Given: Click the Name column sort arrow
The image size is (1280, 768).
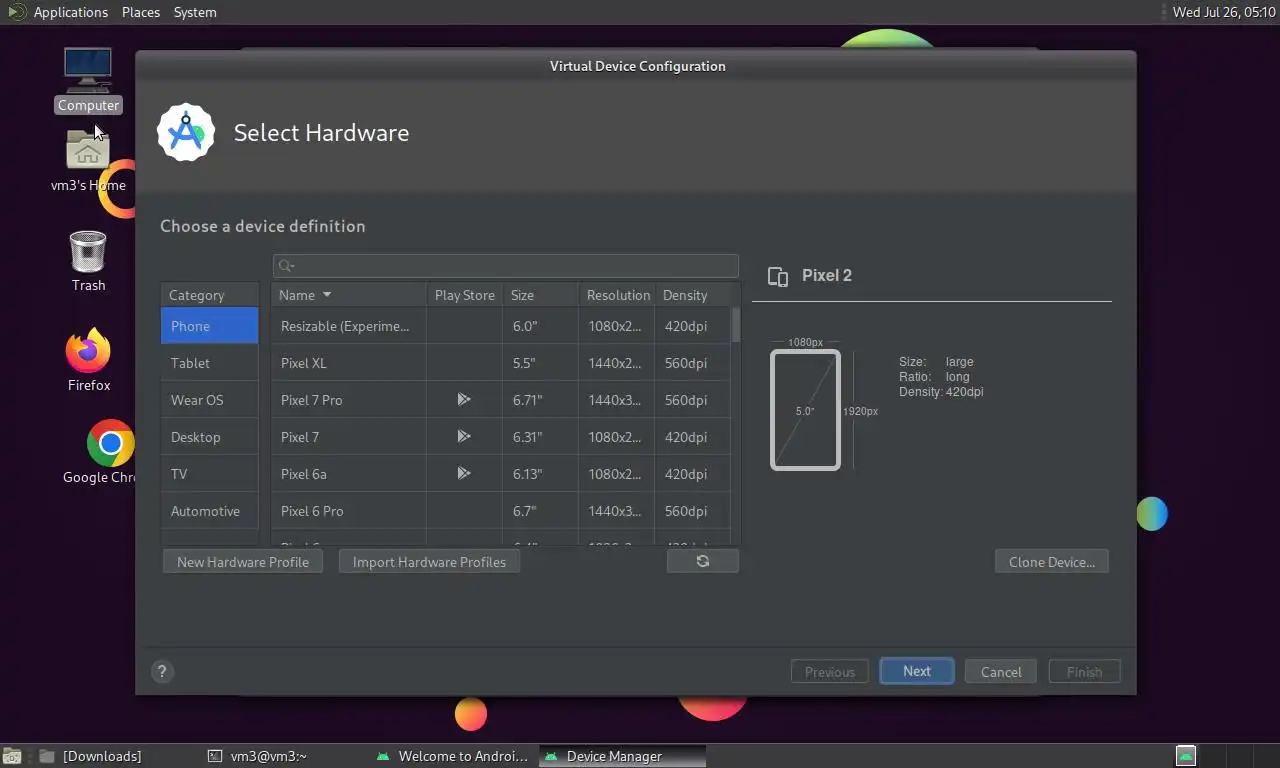Looking at the screenshot, I should coord(327,295).
